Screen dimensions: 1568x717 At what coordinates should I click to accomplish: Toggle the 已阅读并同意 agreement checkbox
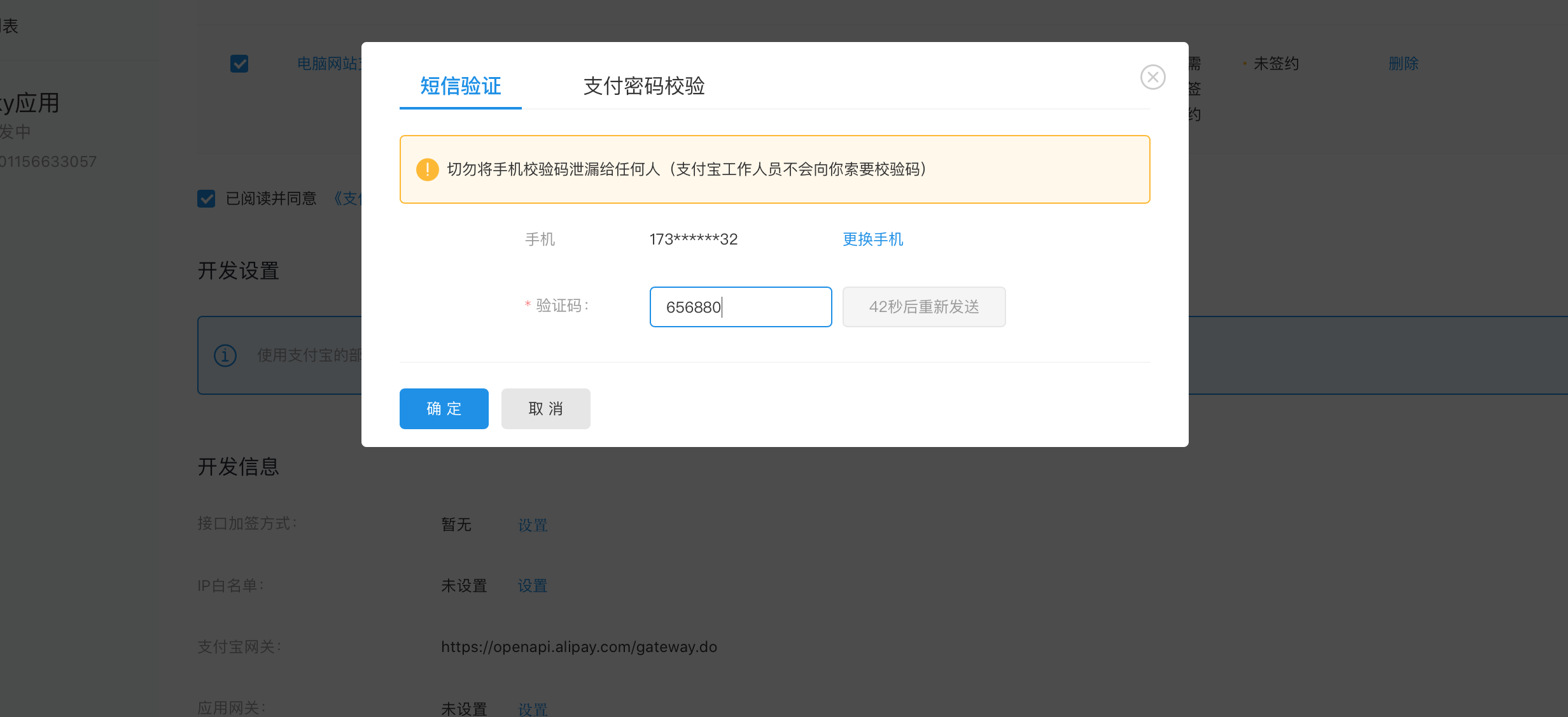(206, 199)
